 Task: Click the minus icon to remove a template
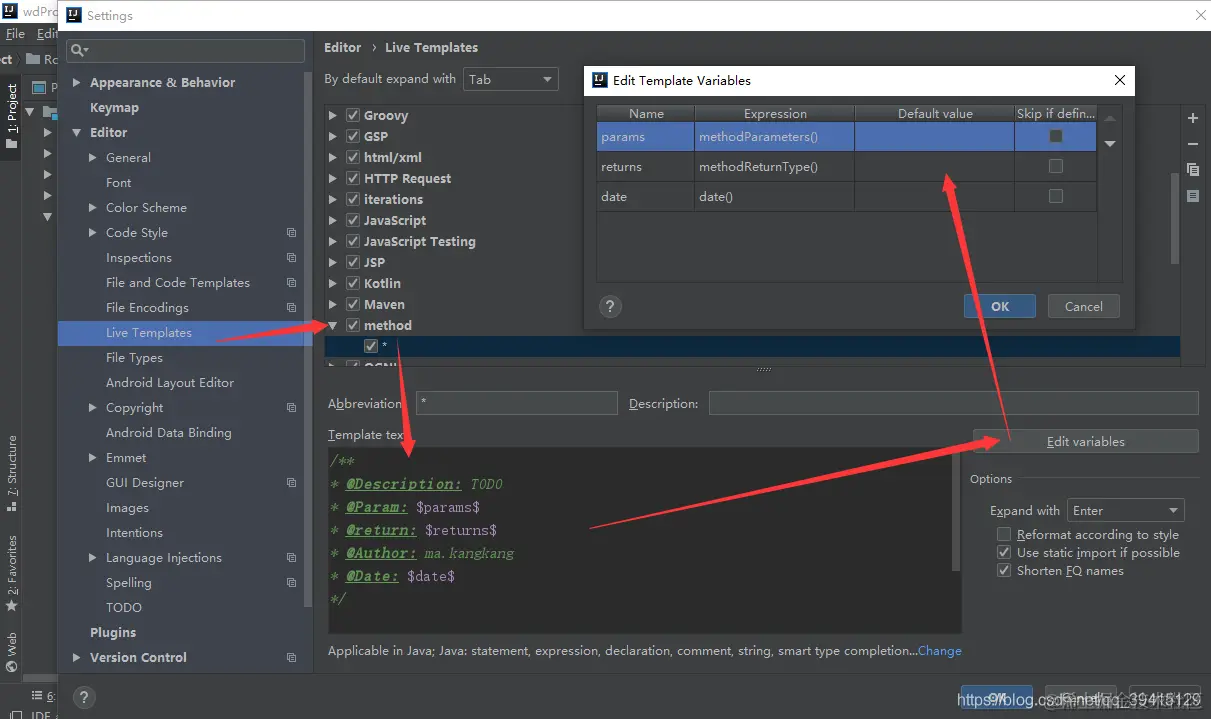(x=1193, y=143)
